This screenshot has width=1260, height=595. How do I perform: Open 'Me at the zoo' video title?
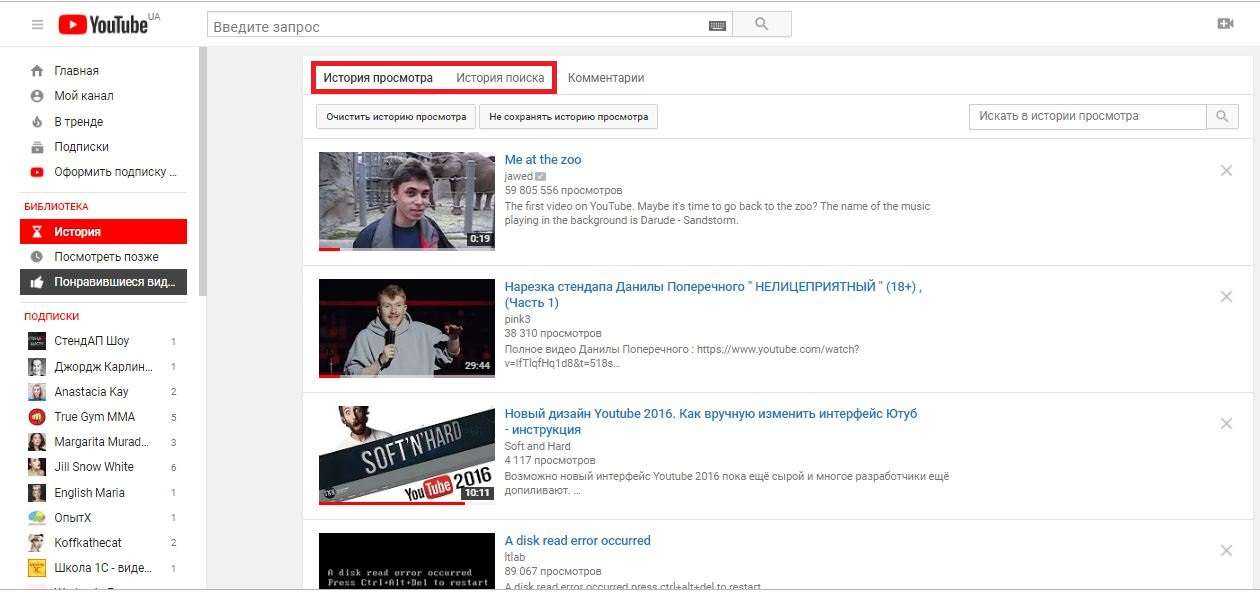click(542, 160)
